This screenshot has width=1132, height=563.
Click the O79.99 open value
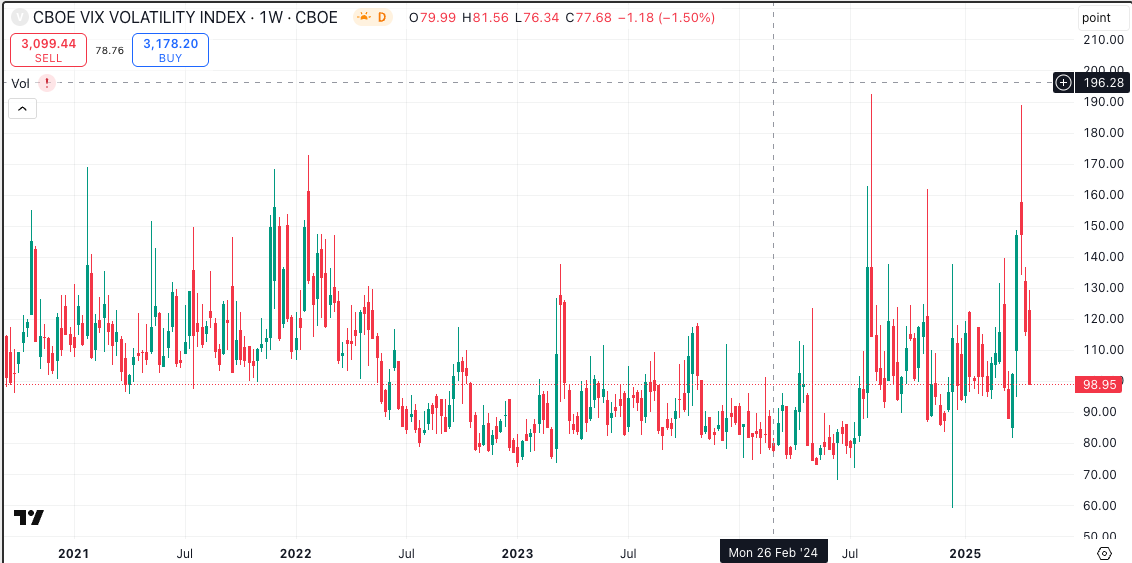(432, 17)
